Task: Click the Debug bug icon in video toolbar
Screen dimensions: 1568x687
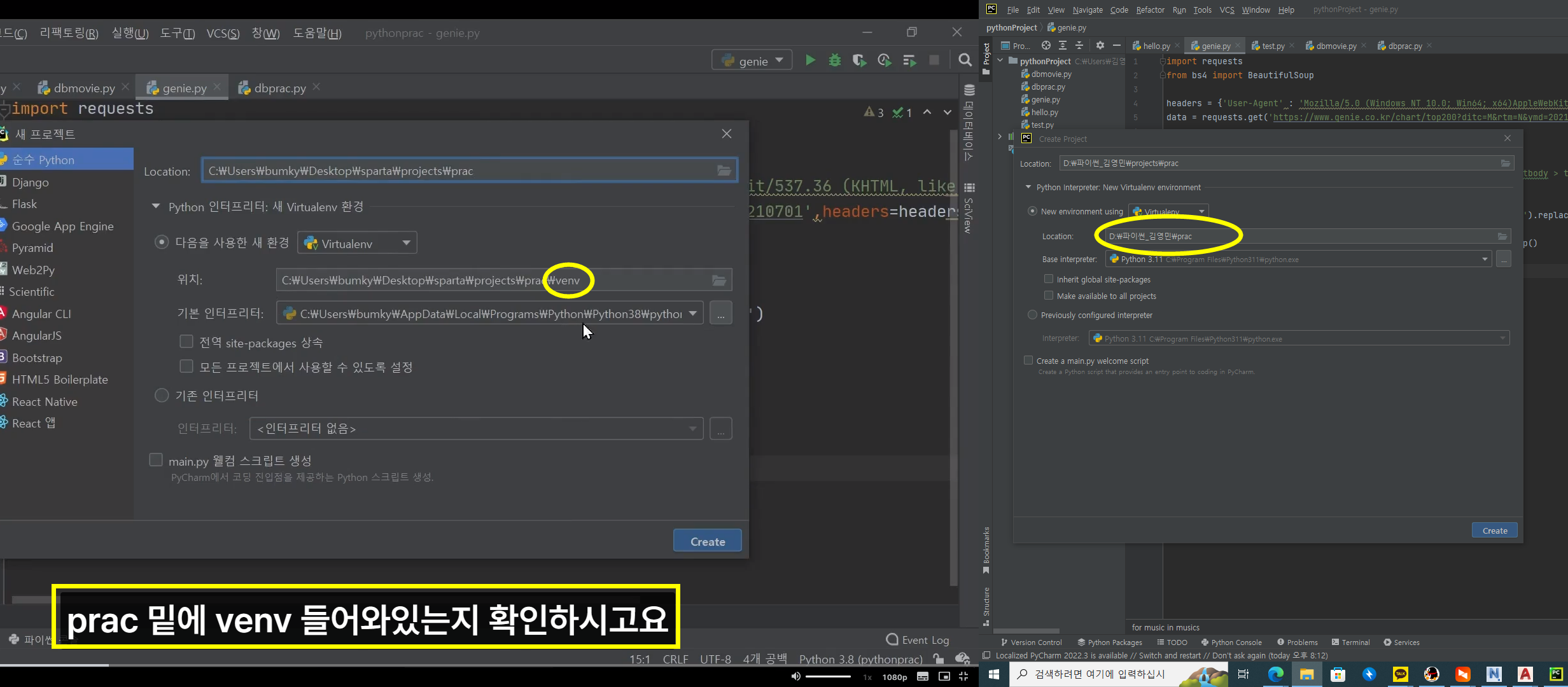Action: [835, 60]
